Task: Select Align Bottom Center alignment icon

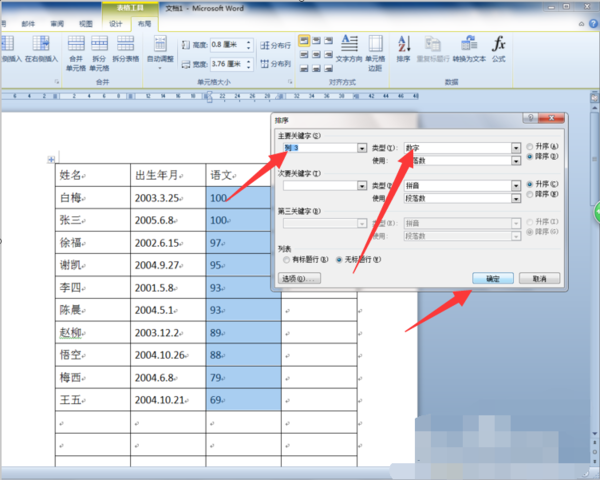Action: click(x=316, y=69)
